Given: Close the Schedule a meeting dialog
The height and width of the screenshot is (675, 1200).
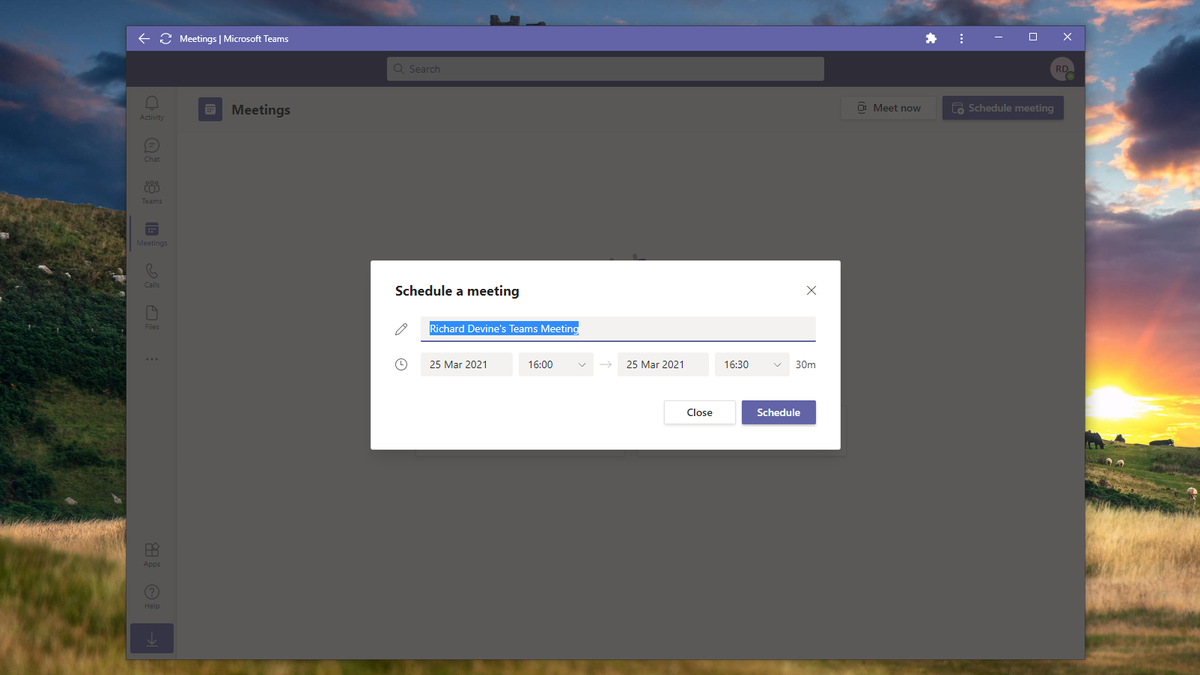Looking at the screenshot, I should point(811,291).
